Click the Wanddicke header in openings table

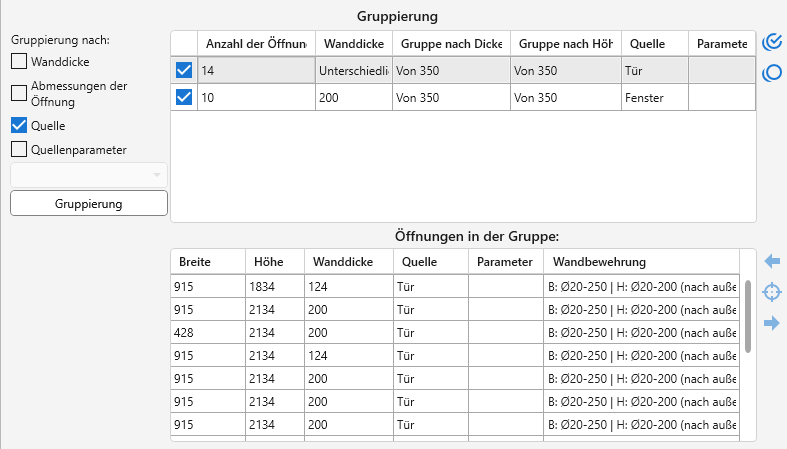(x=349, y=262)
